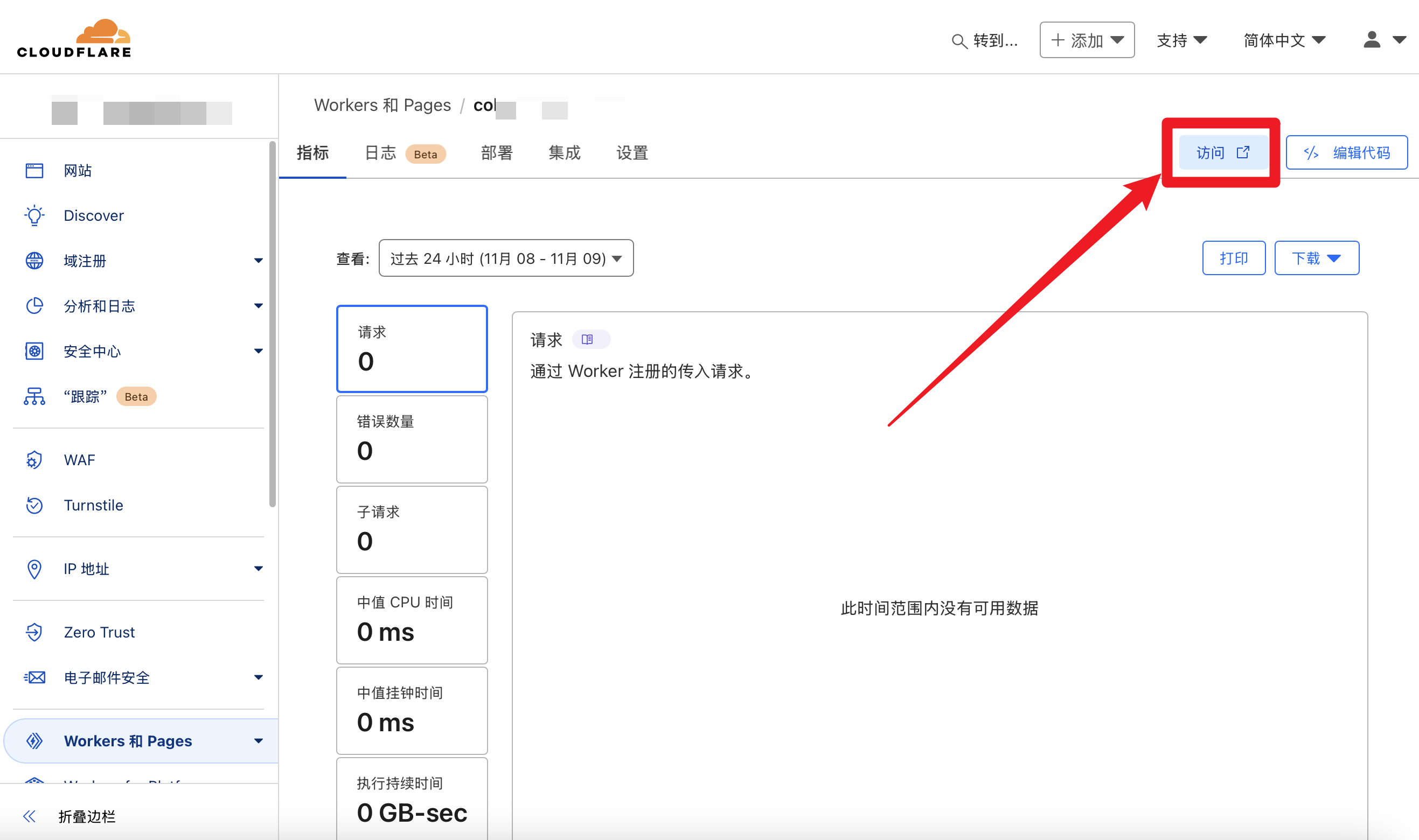Screen dimensions: 1419x840
Task: Switch to the 集成 tab
Action: tap(565, 153)
